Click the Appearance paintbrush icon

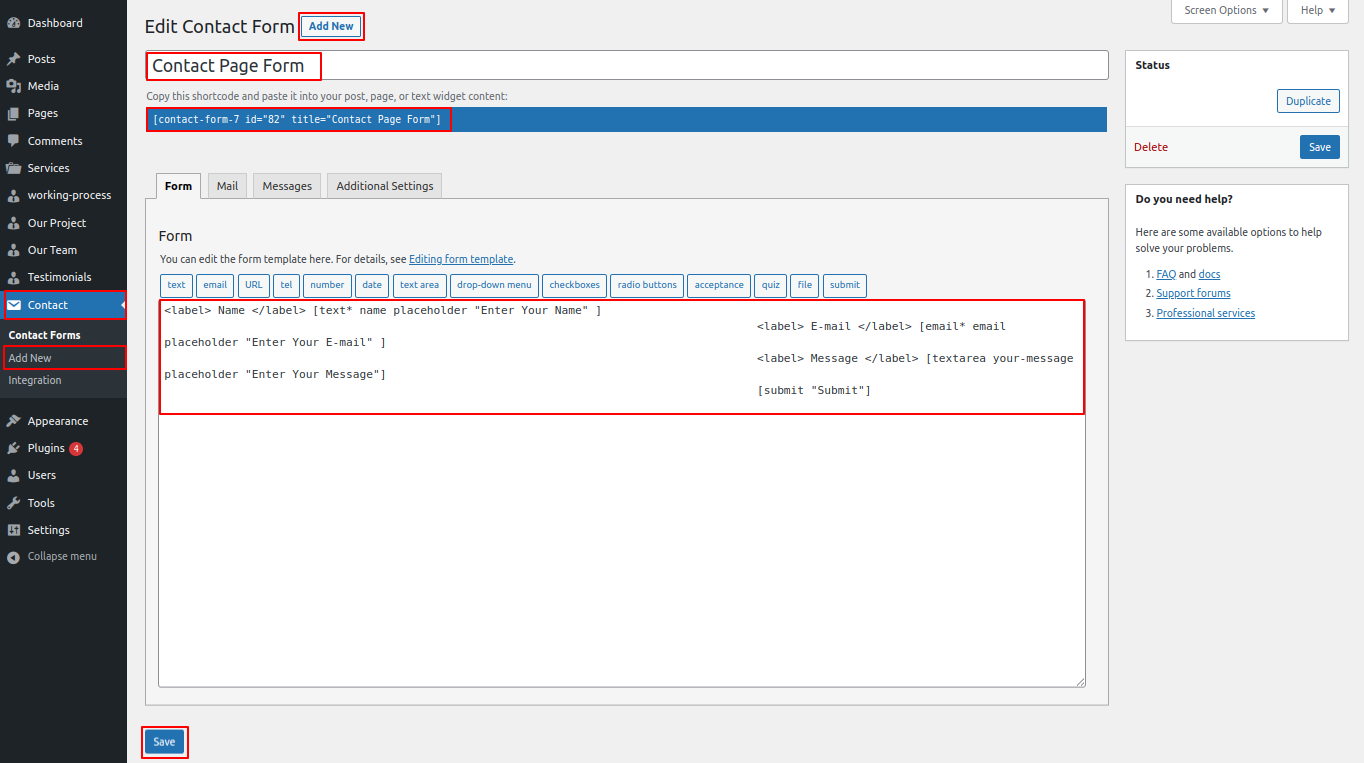click(x=14, y=421)
